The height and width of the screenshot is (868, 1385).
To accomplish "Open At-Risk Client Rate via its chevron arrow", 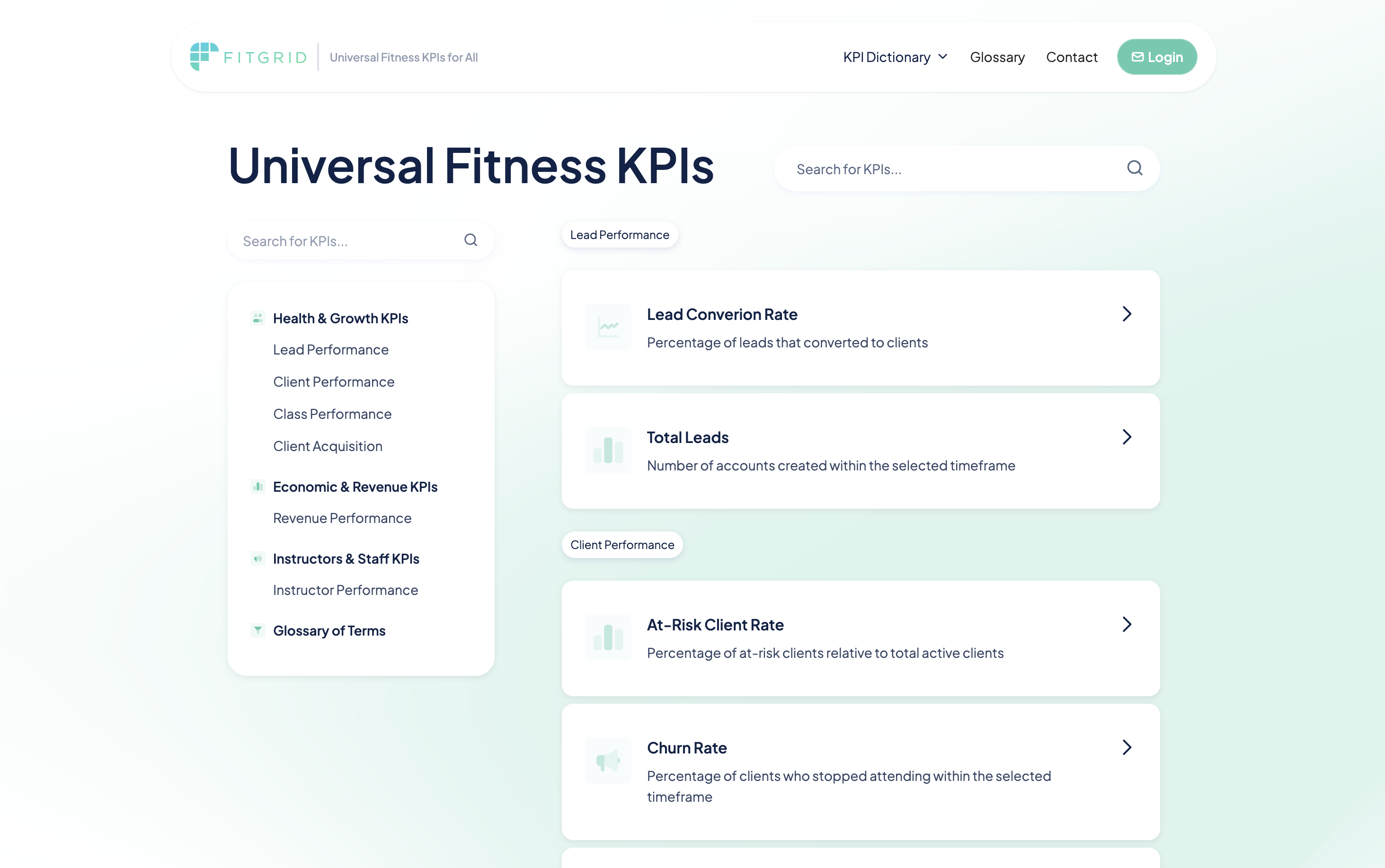I will [1127, 625].
